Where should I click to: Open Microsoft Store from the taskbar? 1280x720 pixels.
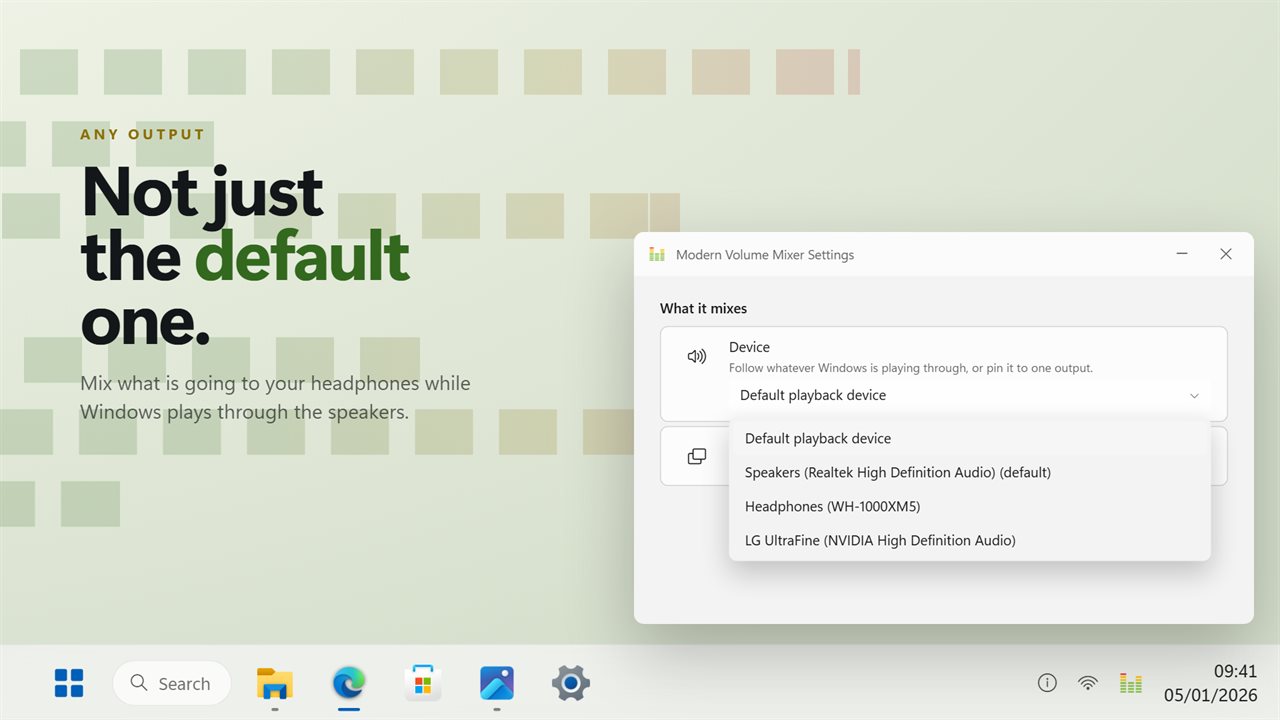click(423, 683)
